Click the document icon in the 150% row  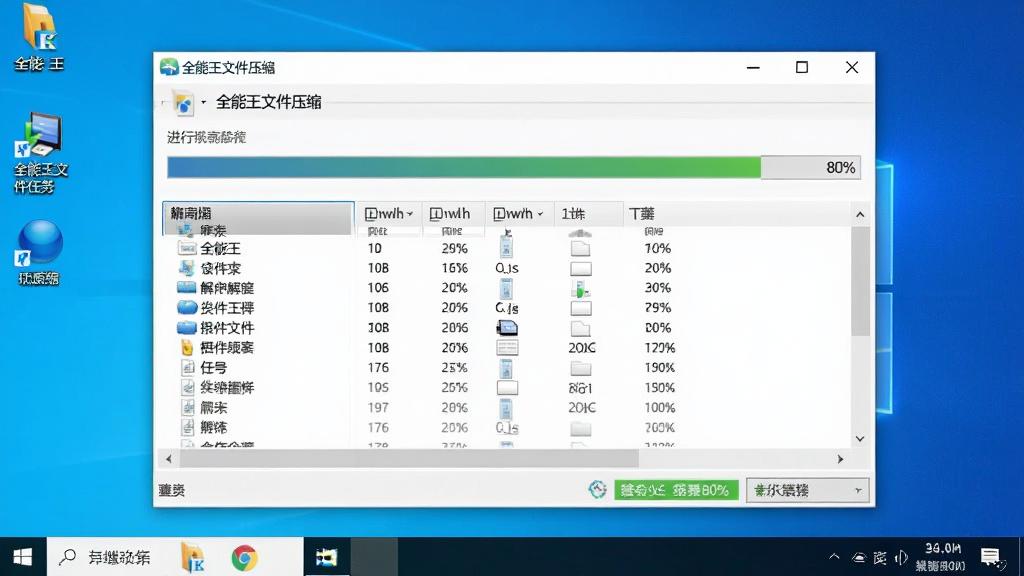click(188, 387)
